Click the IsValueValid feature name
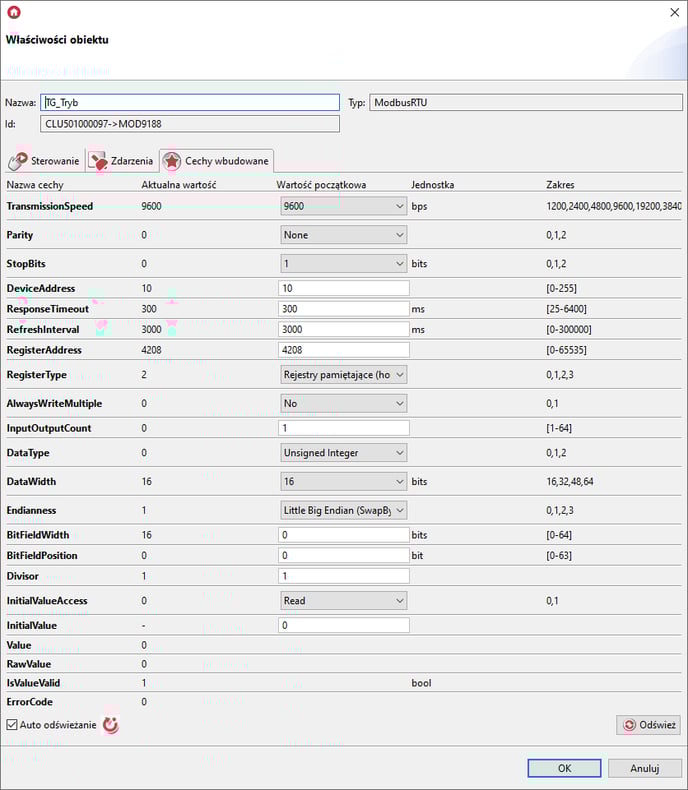The height and width of the screenshot is (790, 688). [33, 683]
